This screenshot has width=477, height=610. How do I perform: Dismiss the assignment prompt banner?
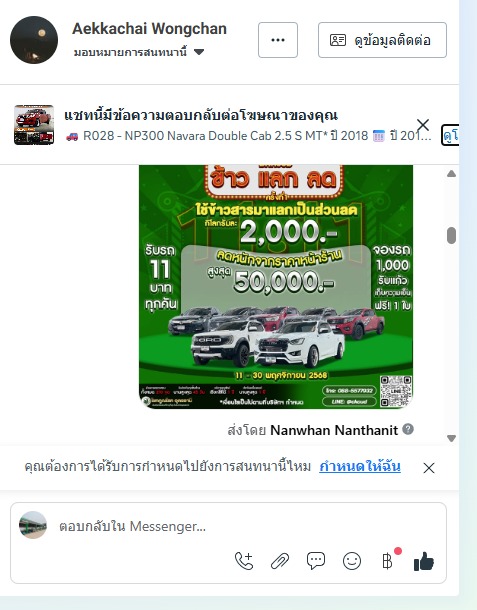pos(429,468)
